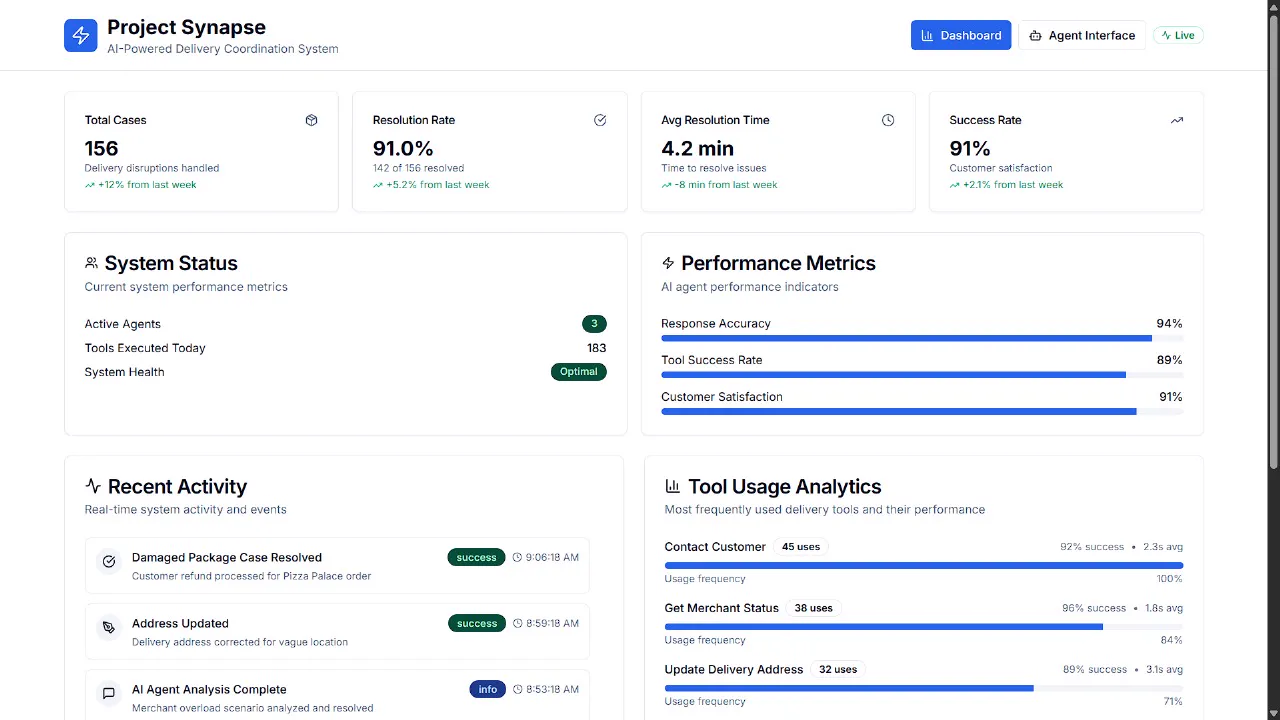Click success badge on Address Updated row
1280x720 pixels.
click(x=476, y=624)
